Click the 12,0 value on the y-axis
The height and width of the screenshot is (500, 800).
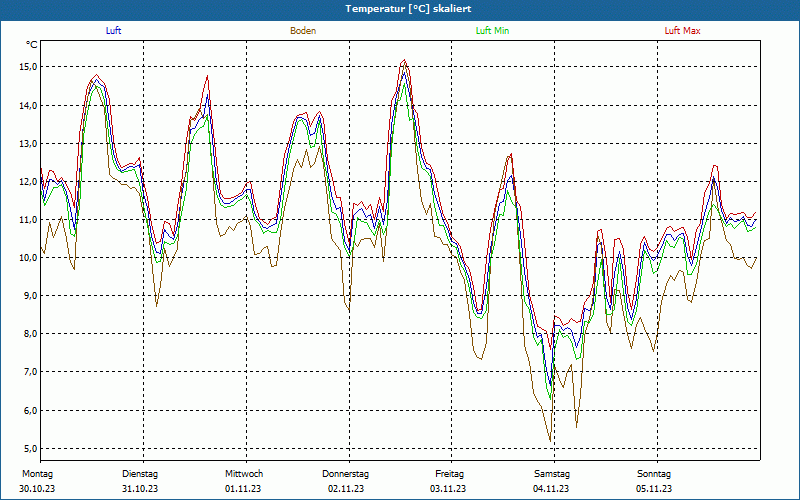click(x=28, y=182)
